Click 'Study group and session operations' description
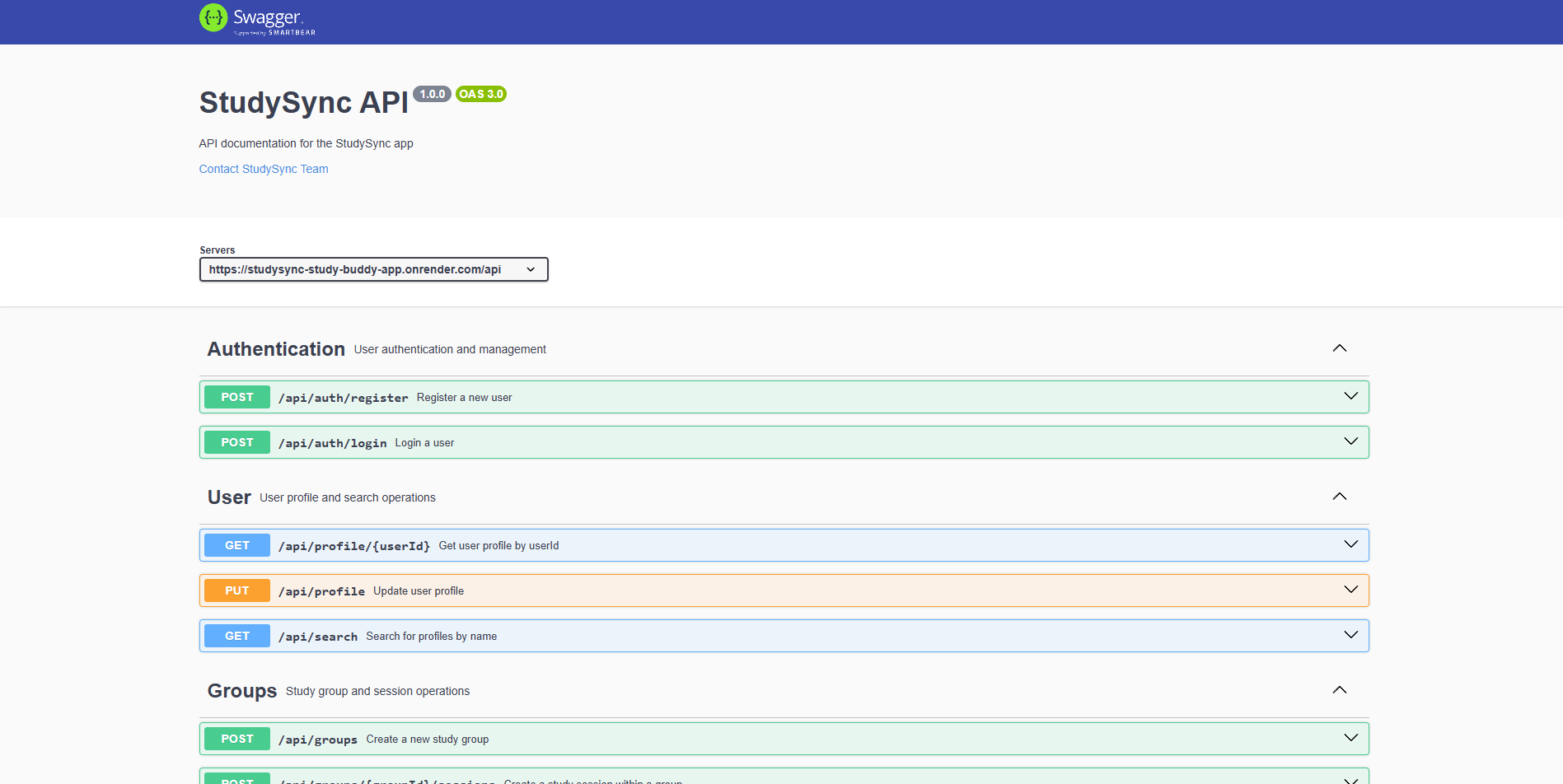This screenshot has width=1563, height=784. [x=377, y=691]
